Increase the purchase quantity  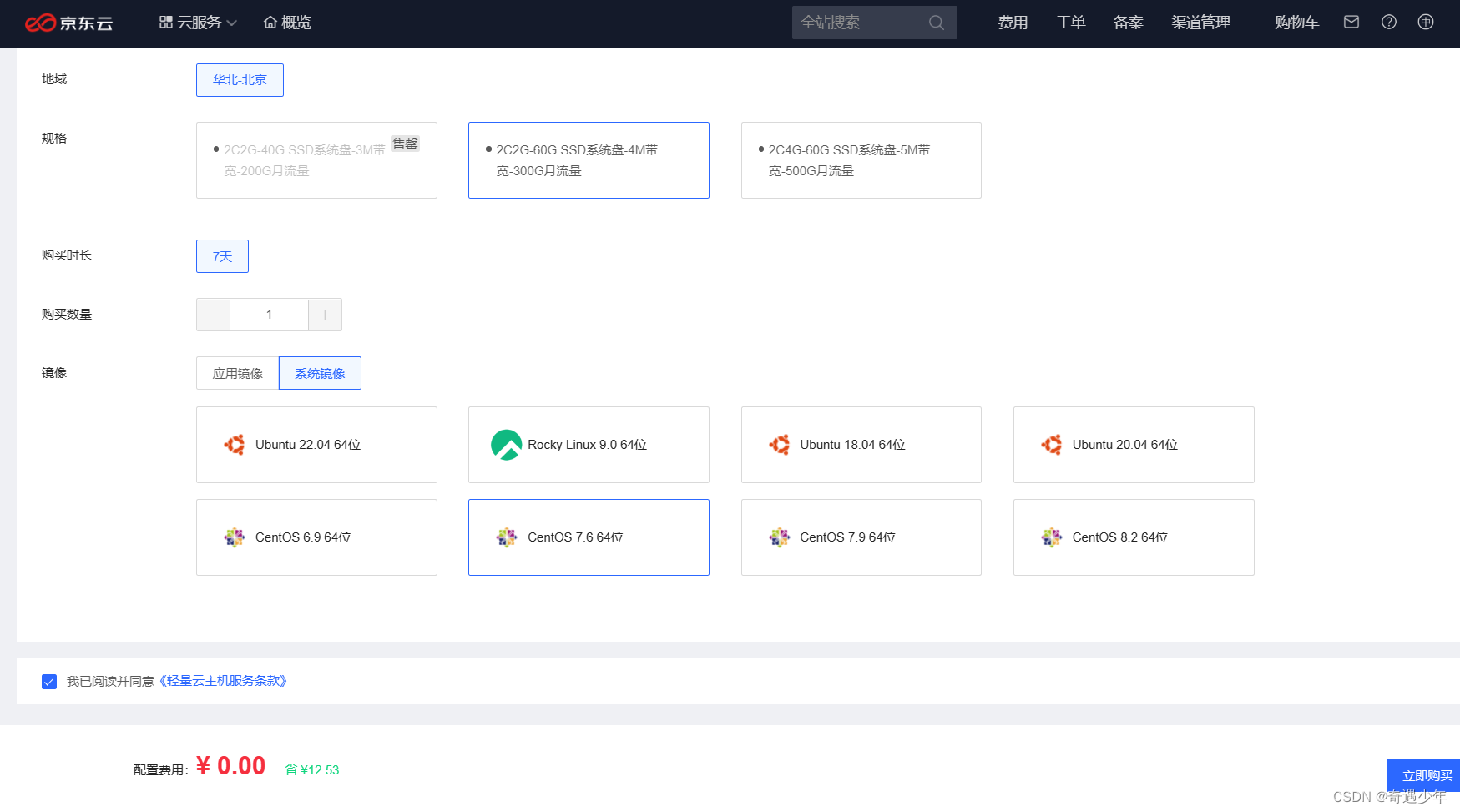point(325,315)
